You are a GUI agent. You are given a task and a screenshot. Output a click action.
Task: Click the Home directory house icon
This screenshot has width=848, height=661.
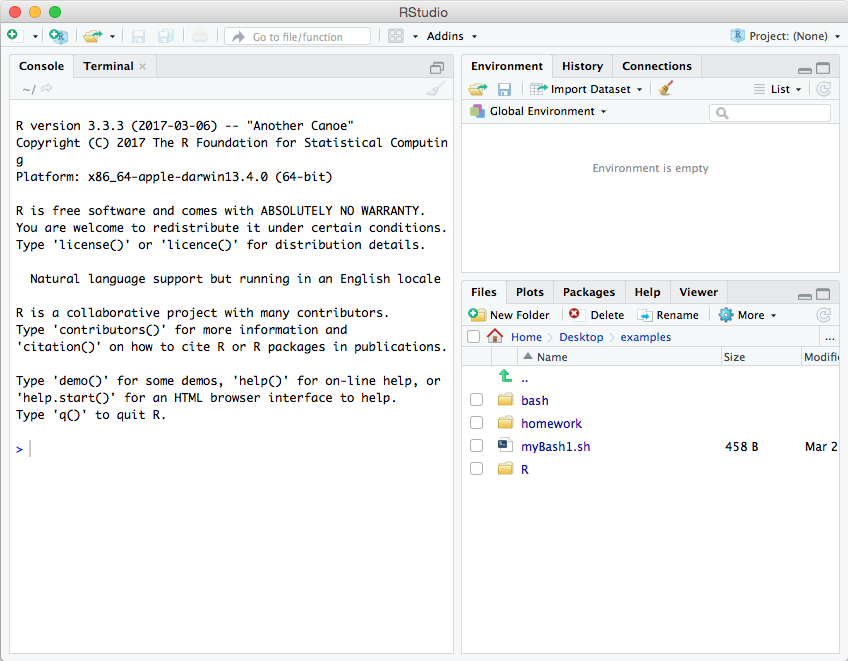pos(495,337)
